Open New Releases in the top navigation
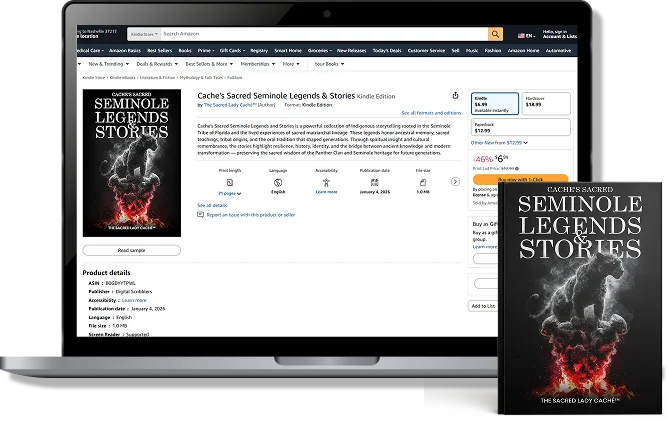Viewport: 668px width, 421px height. click(x=351, y=51)
